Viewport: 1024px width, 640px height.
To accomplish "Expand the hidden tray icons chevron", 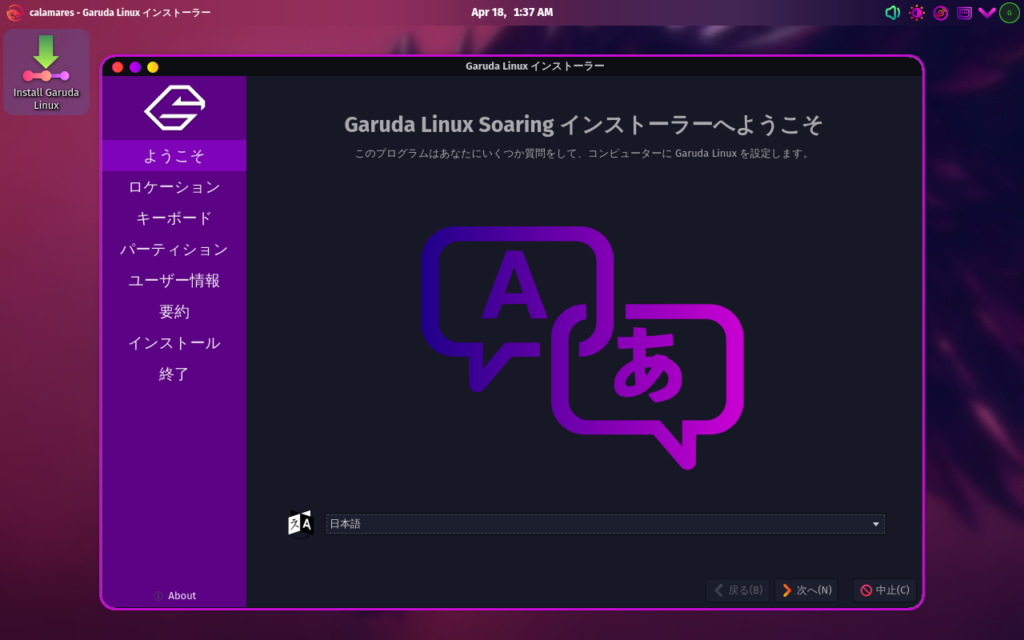I will click(x=986, y=13).
